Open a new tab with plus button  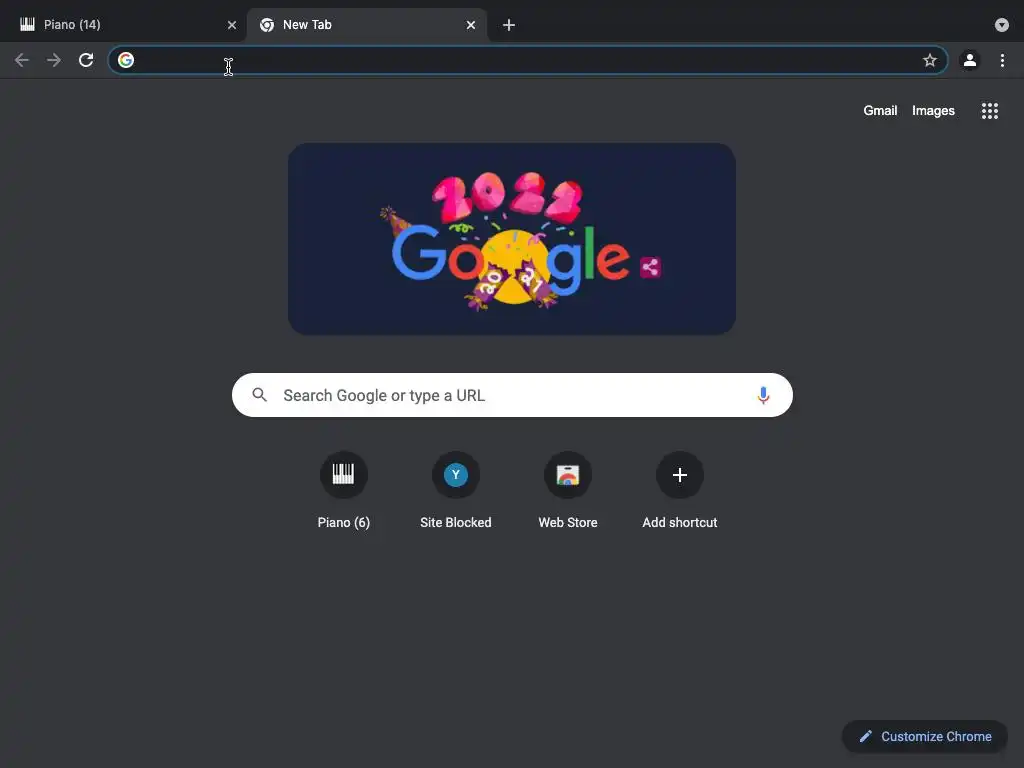[x=509, y=25]
